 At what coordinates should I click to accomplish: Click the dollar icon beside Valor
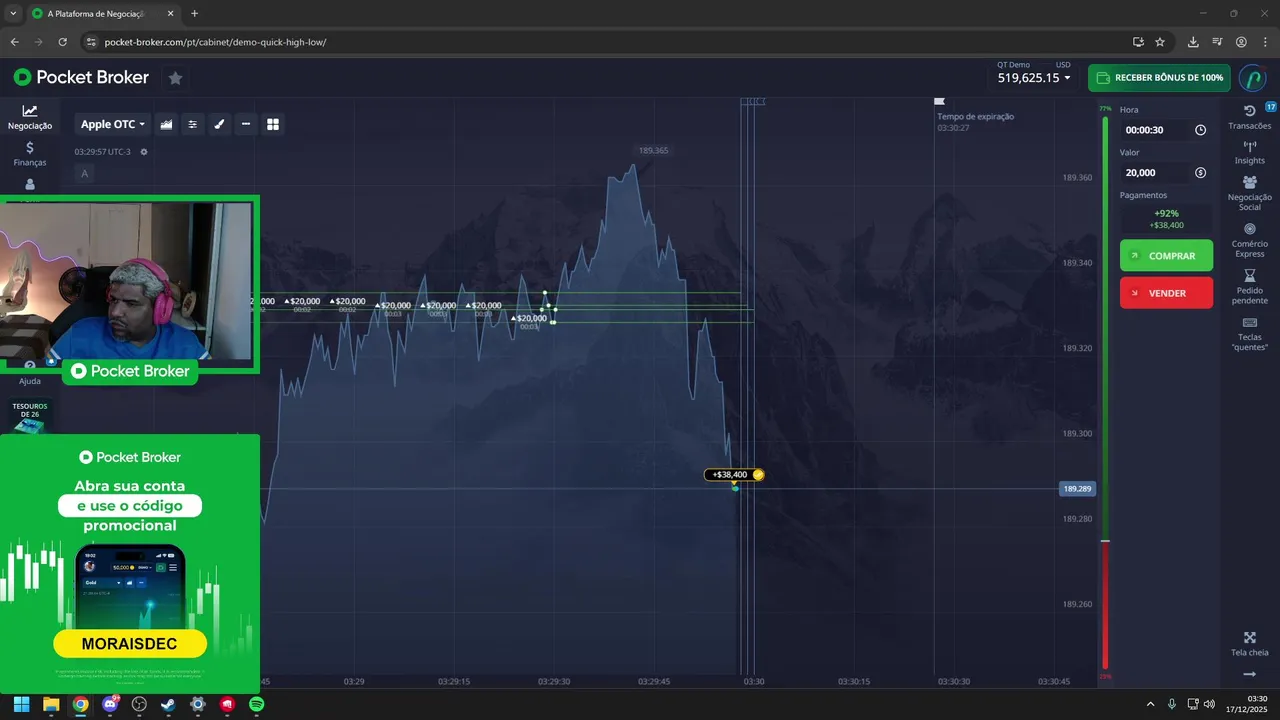[1200, 173]
